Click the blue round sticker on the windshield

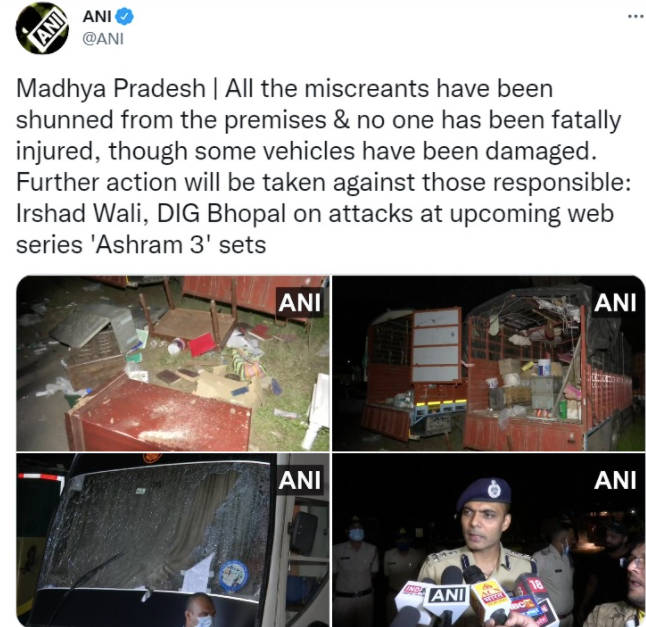pyautogui.click(x=234, y=576)
